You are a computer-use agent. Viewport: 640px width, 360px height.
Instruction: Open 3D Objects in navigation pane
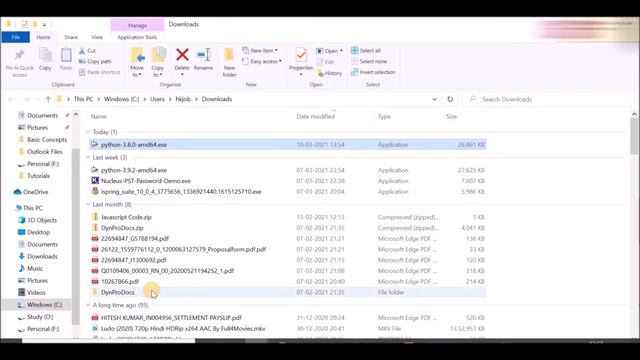coord(38,220)
